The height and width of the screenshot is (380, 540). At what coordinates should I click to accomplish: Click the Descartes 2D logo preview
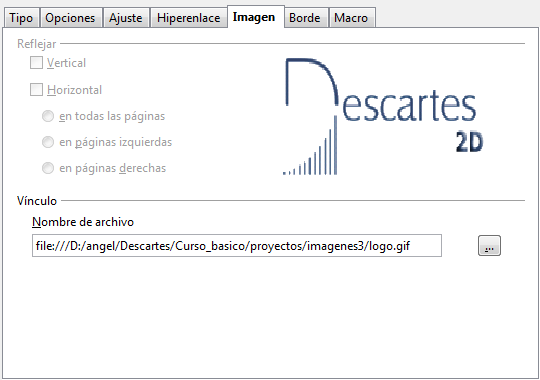tap(382, 116)
